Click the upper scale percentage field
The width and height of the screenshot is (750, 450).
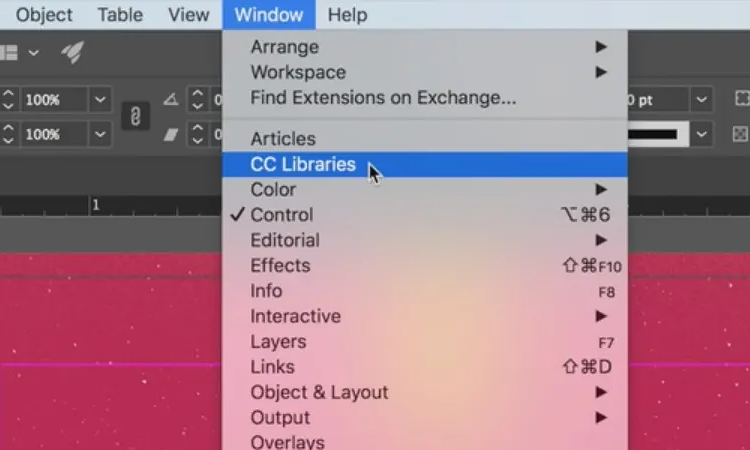pos(54,100)
